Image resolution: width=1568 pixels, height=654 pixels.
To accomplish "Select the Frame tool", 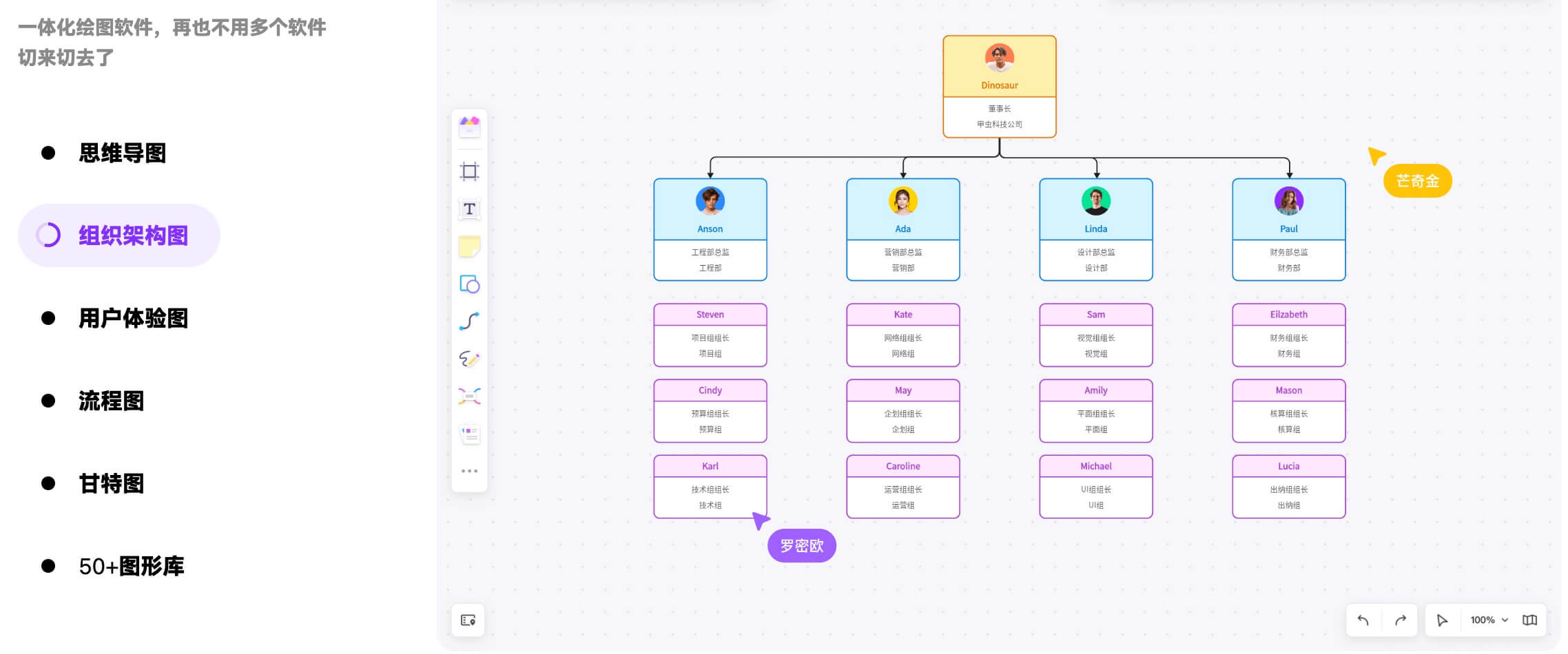I will tap(469, 171).
